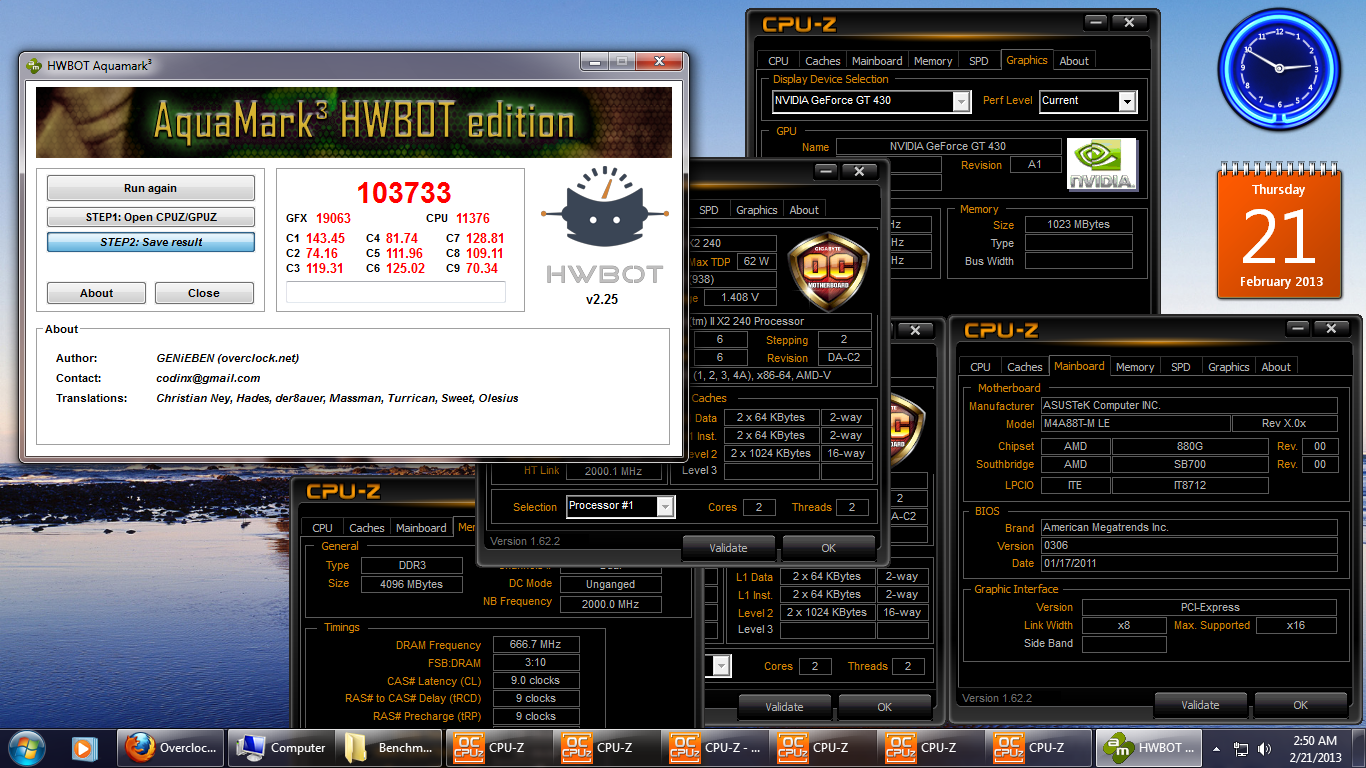1366x768 pixels.
Task: Switch to HWBOT taskbar button
Action: click(1150, 747)
